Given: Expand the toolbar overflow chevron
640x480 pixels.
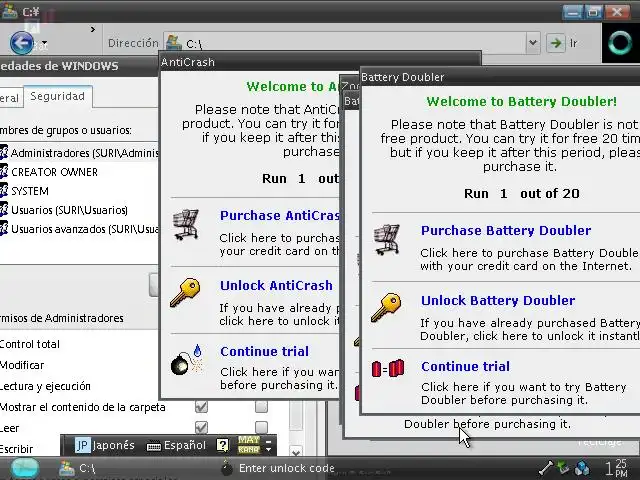Looking at the screenshot, I should [93, 29].
